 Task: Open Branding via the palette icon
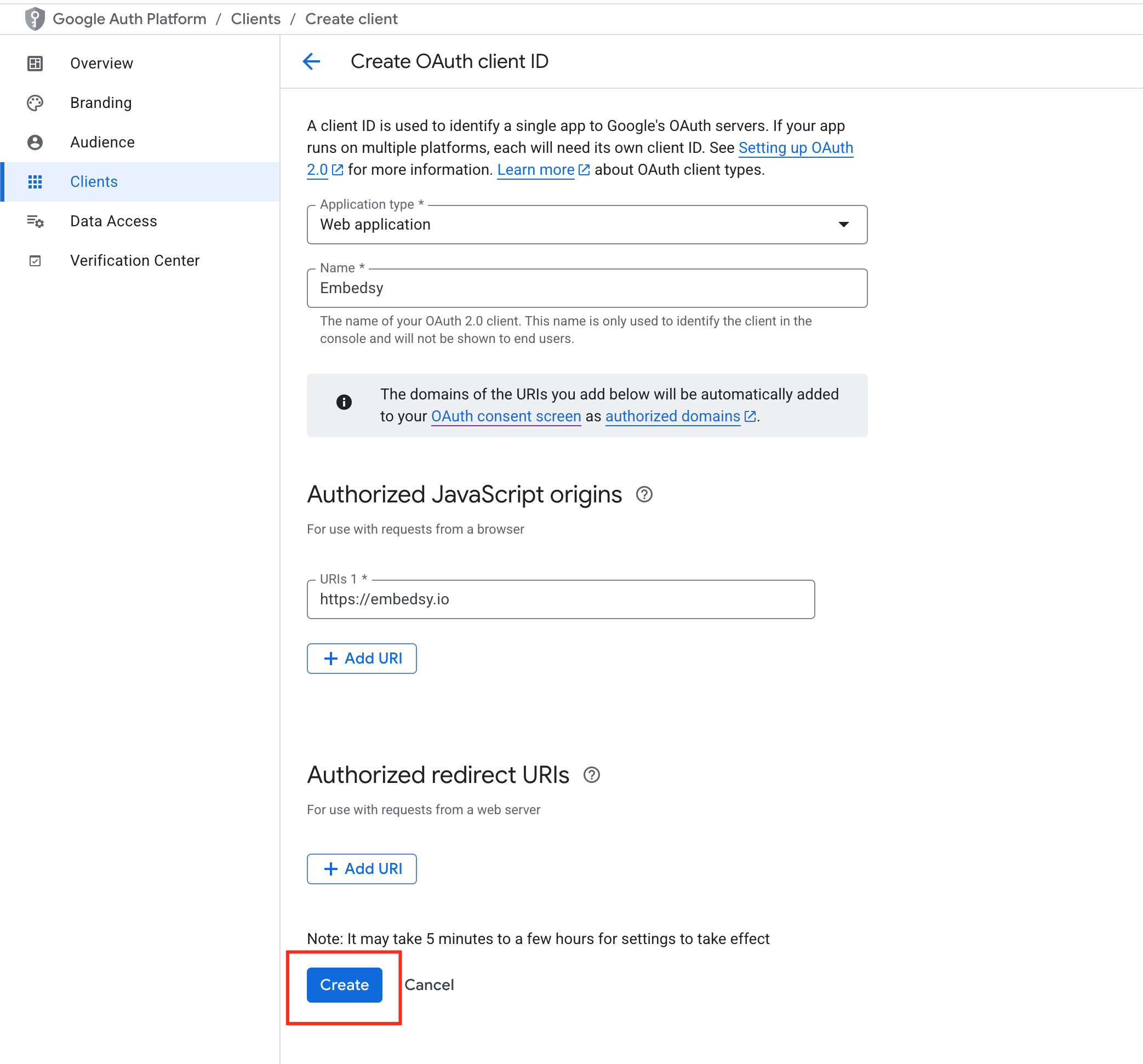tap(35, 102)
